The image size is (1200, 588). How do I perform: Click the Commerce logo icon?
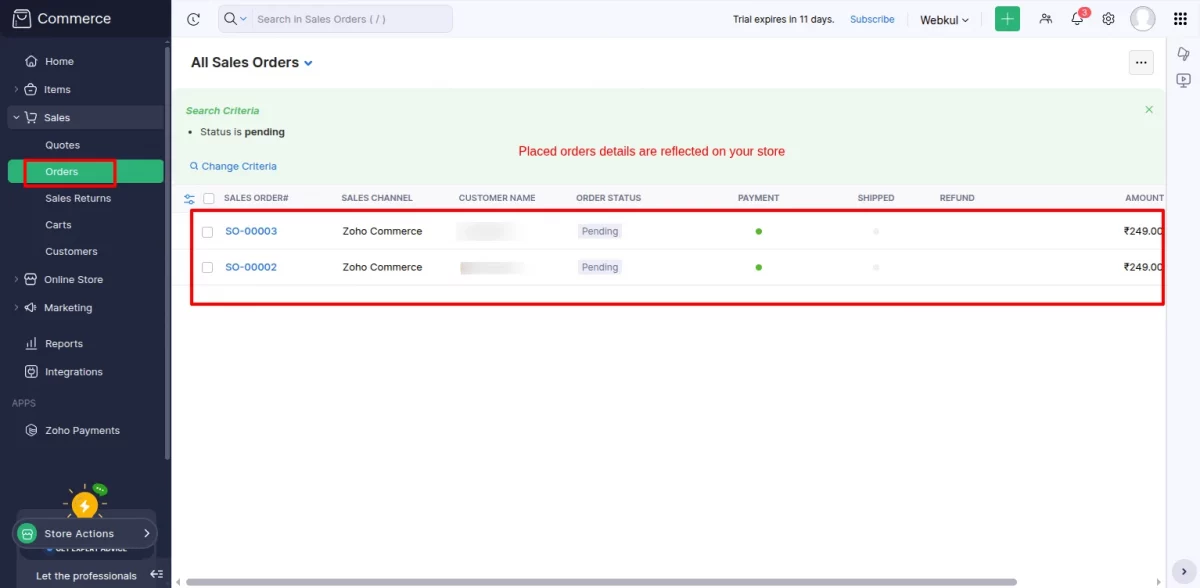pyautogui.click(x=21, y=18)
